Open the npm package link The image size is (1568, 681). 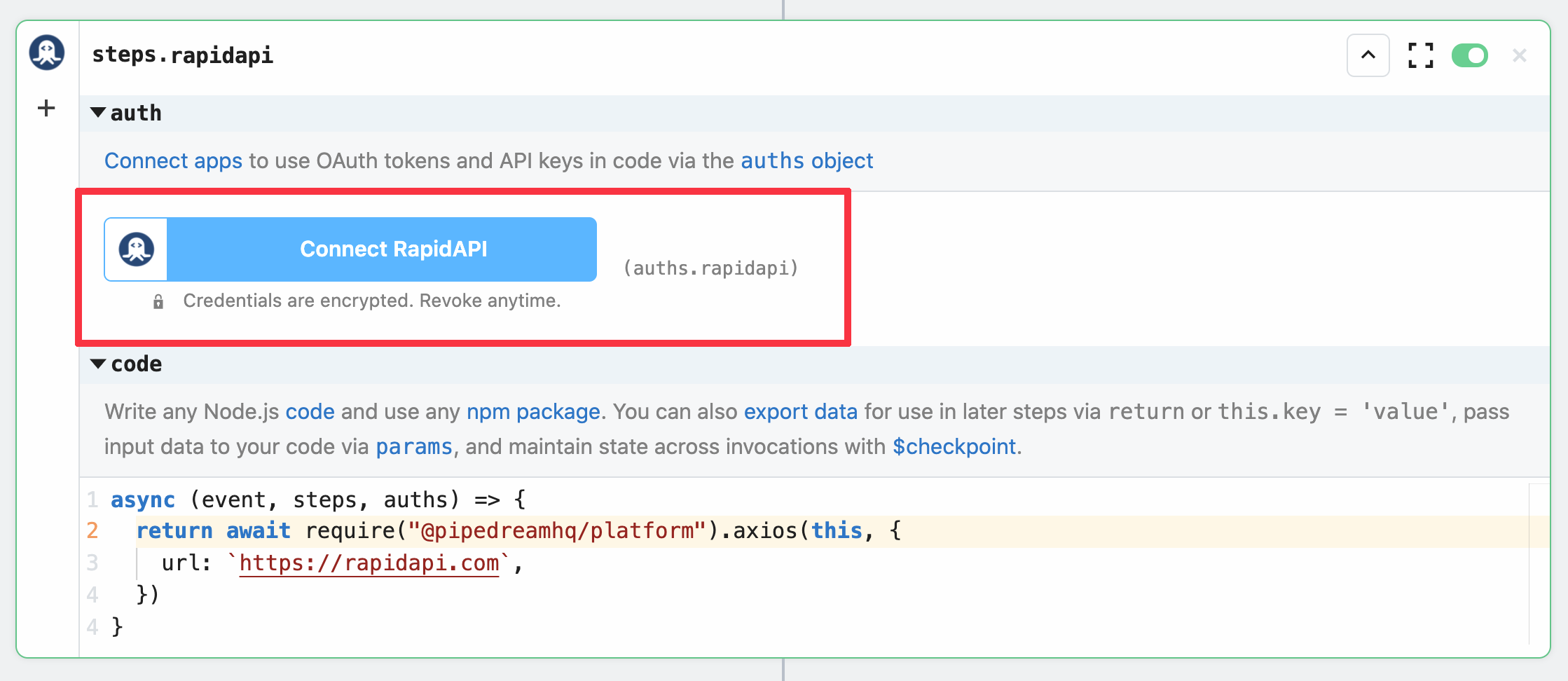tap(533, 411)
